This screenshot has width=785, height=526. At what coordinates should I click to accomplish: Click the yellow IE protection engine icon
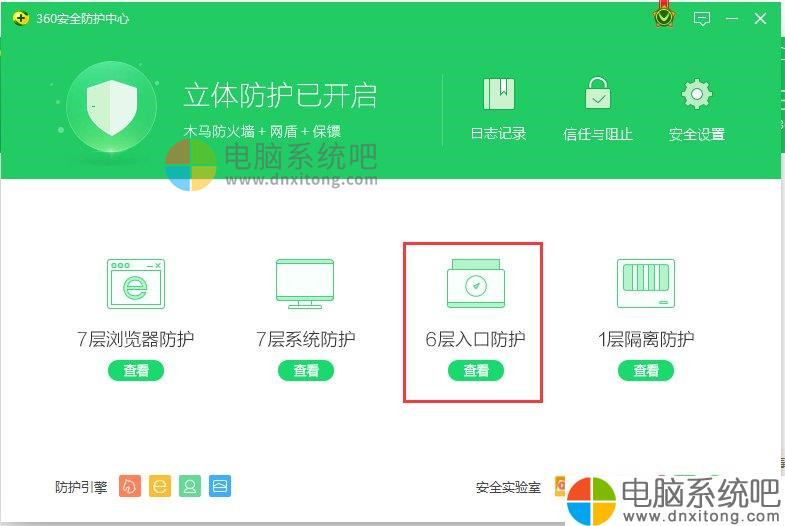click(160, 486)
